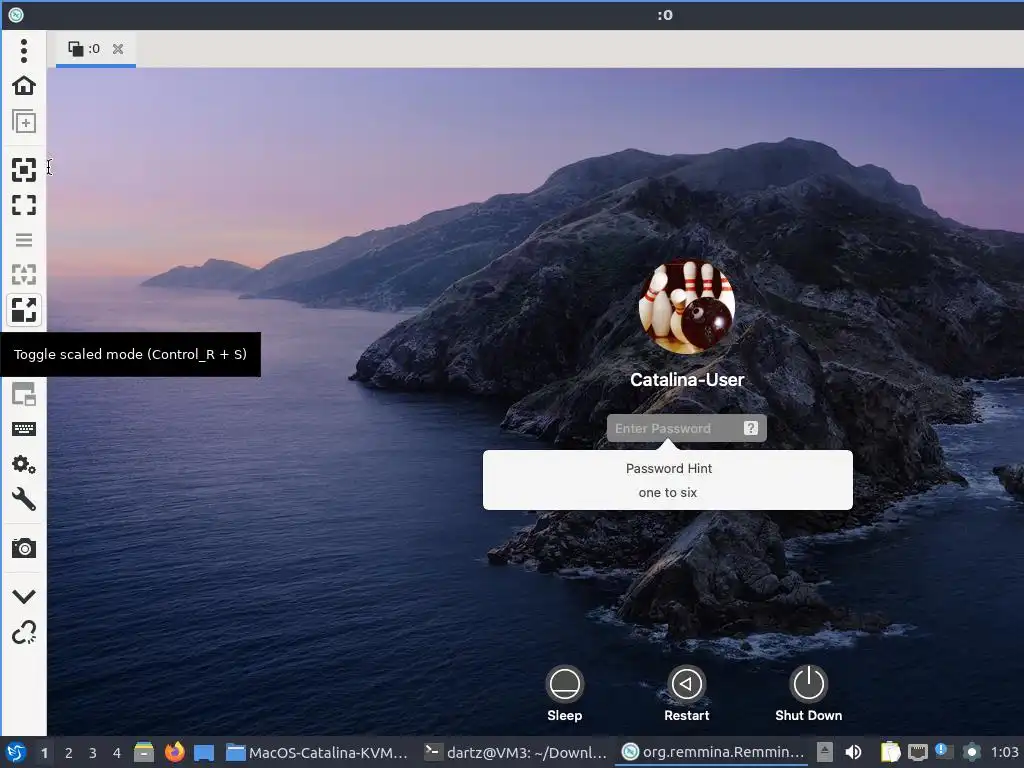Switch to workspace 1
1024x768 pixels.
coord(44,753)
